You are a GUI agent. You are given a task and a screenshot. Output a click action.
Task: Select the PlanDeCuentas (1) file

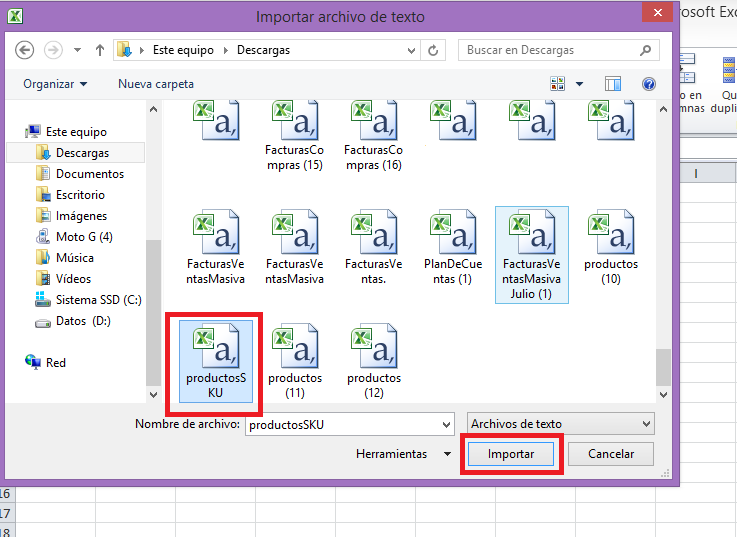453,248
